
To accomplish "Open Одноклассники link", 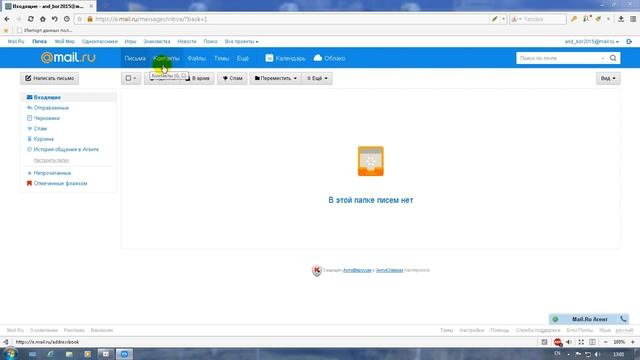I will (x=100, y=42).
